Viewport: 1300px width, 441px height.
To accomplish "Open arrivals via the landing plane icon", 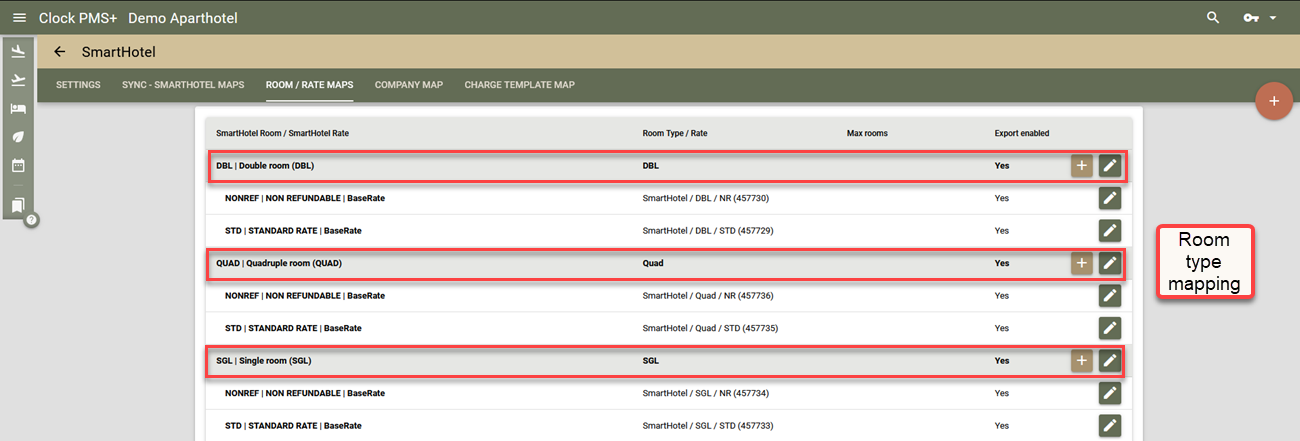I will [x=18, y=52].
